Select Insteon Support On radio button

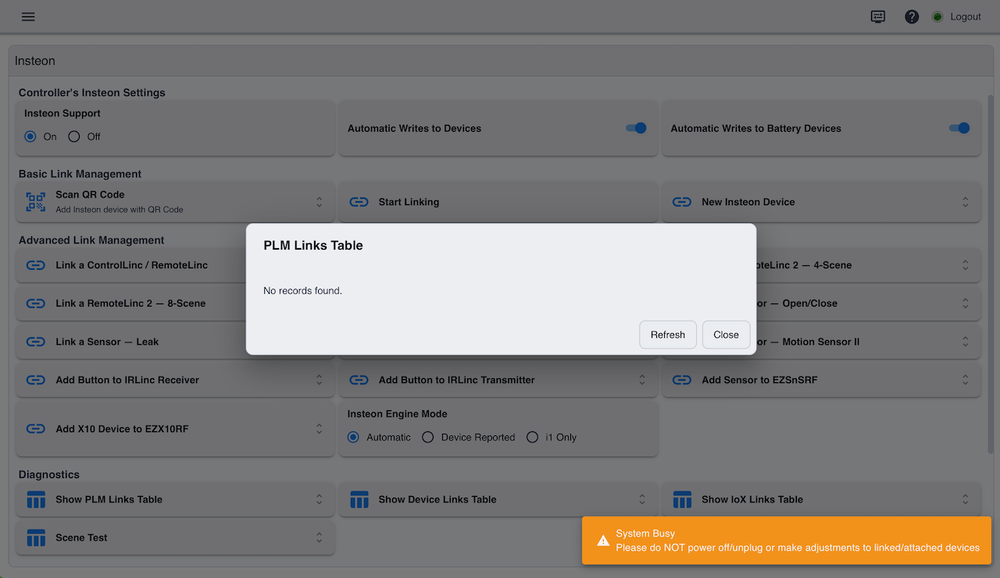[30, 137]
